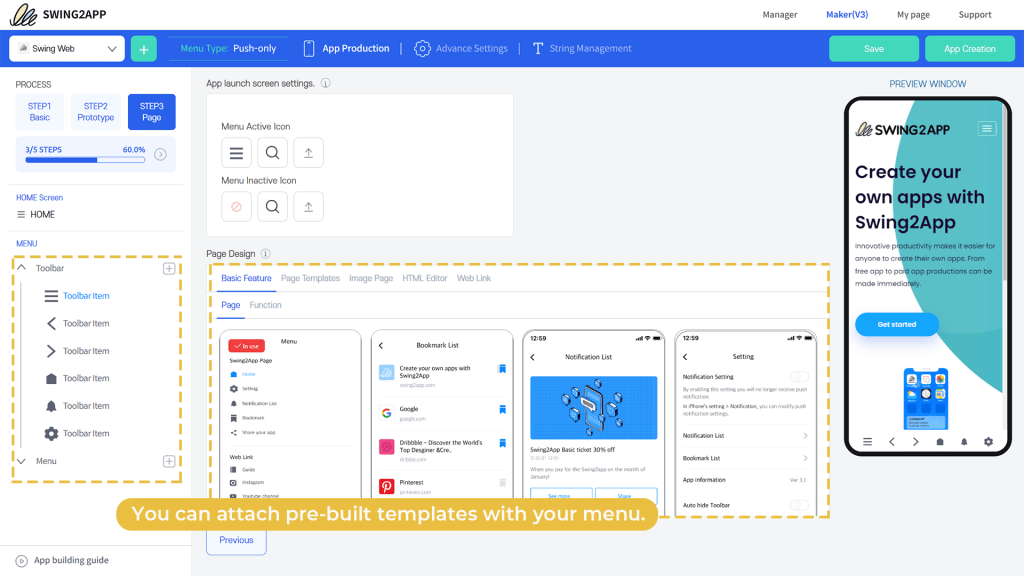The height and width of the screenshot is (576, 1024).
Task: Toggle Notification Setting switch in Setting template
Action: [799, 377]
